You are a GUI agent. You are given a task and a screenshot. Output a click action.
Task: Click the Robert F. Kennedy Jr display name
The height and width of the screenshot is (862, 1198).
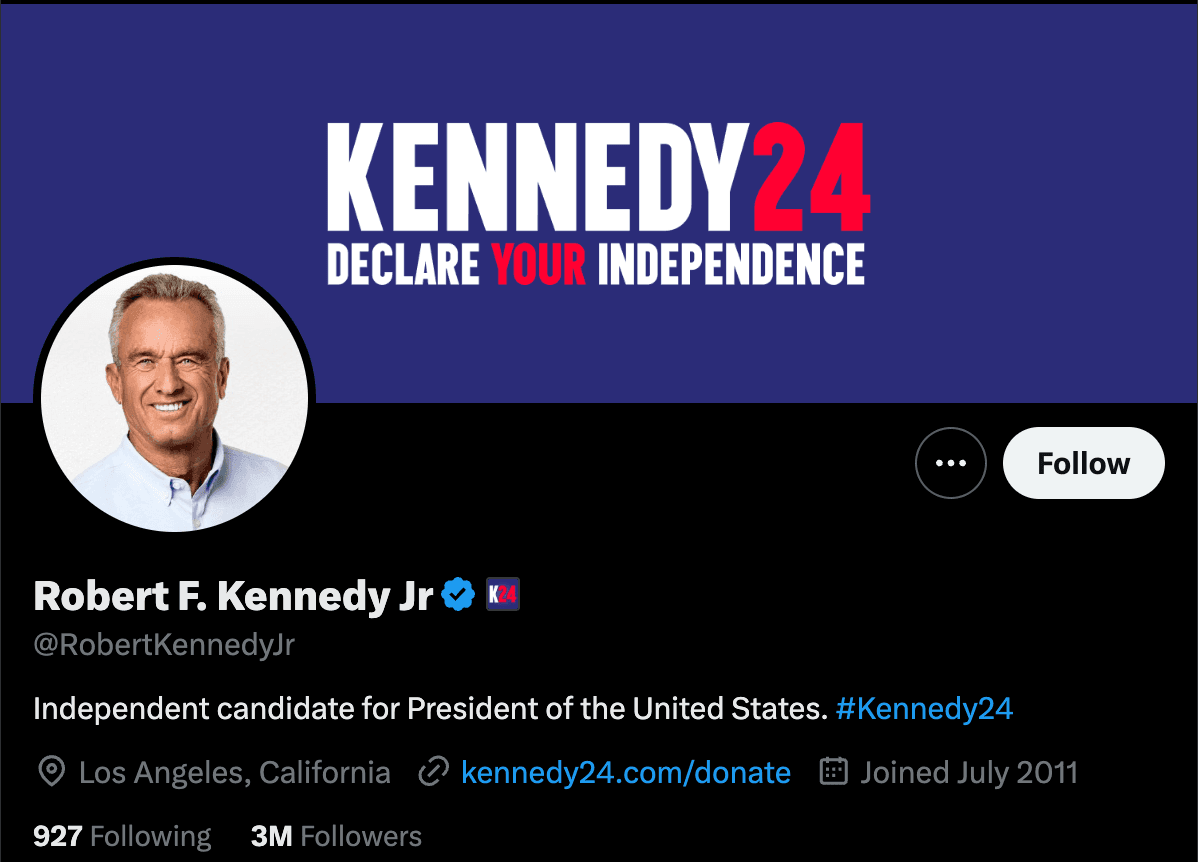tap(233, 596)
